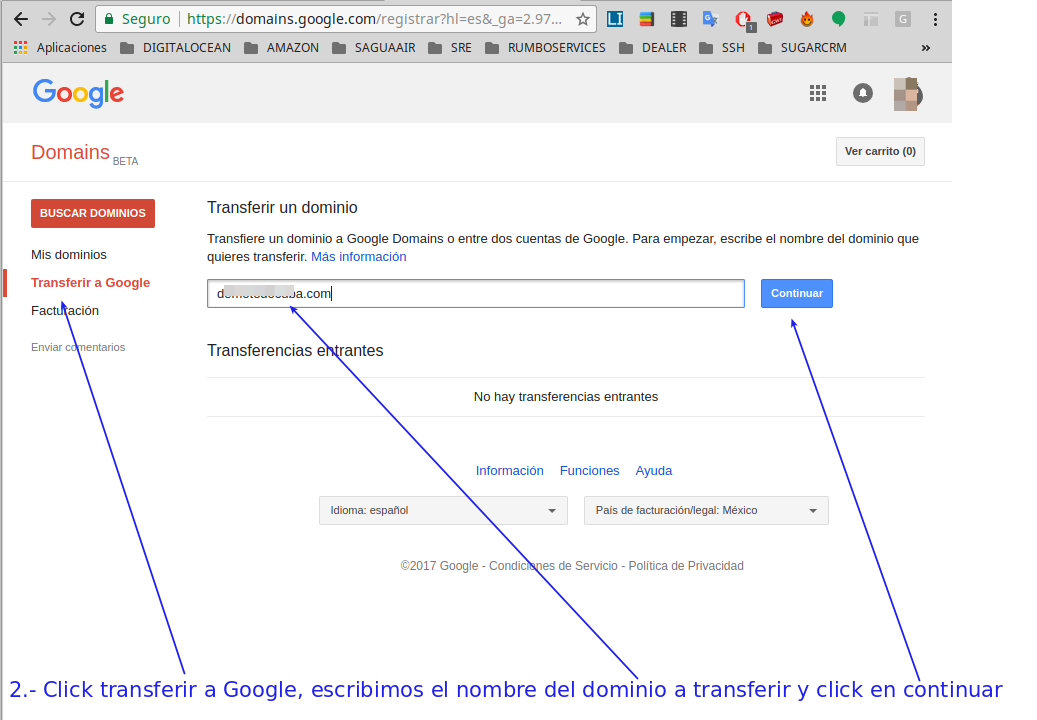The height and width of the screenshot is (720, 1037).
Task: Reload the current page
Action: pyautogui.click(x=77, y=19)
